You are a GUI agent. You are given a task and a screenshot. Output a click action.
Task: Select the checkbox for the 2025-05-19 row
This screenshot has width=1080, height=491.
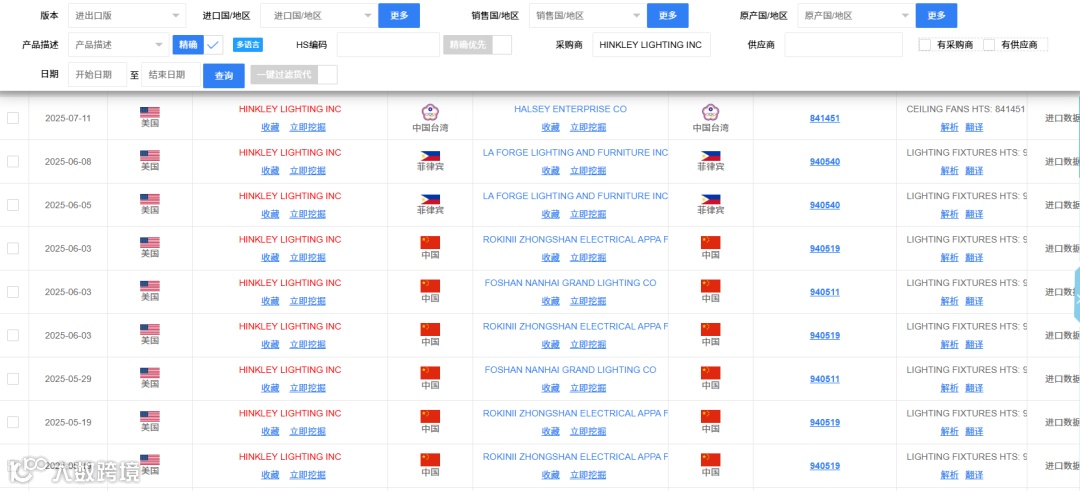coord(13,421)
